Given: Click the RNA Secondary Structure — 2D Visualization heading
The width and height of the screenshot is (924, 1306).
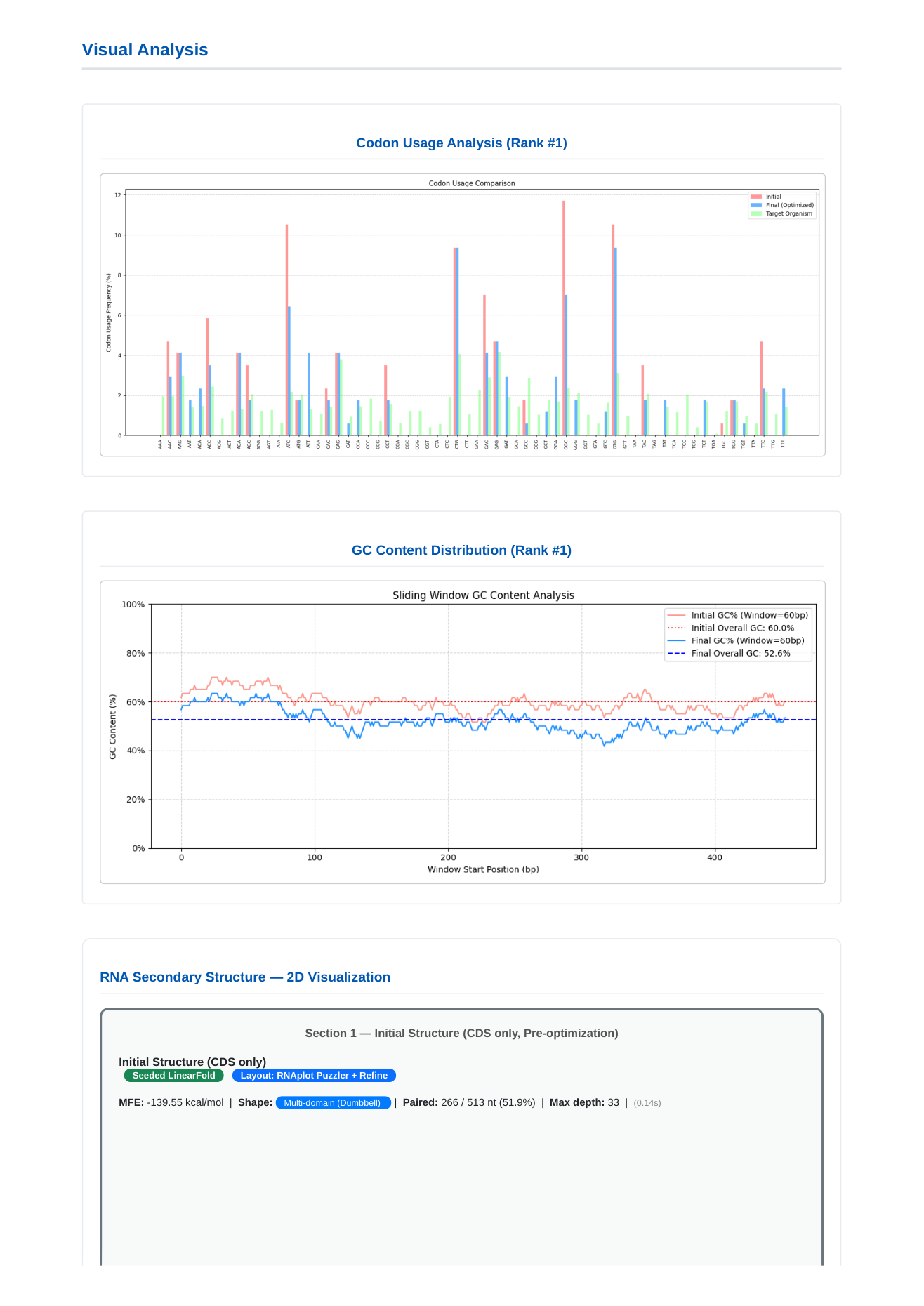Looking at the screenshot, I should point(245,977).
